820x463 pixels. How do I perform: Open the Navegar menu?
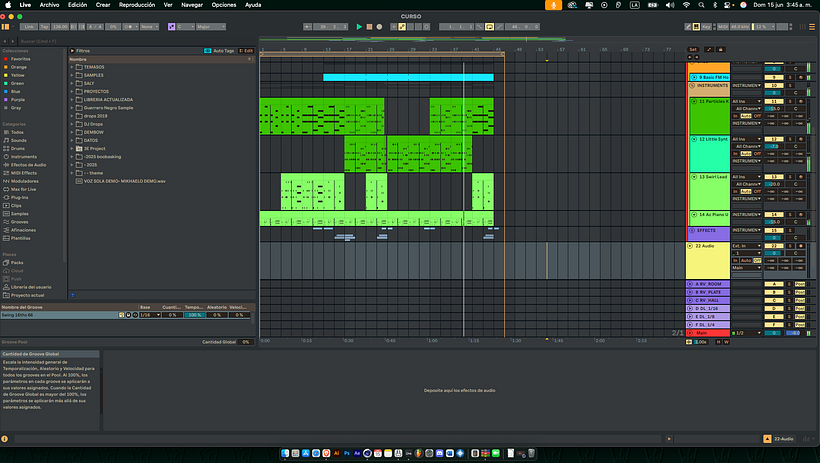192,5
